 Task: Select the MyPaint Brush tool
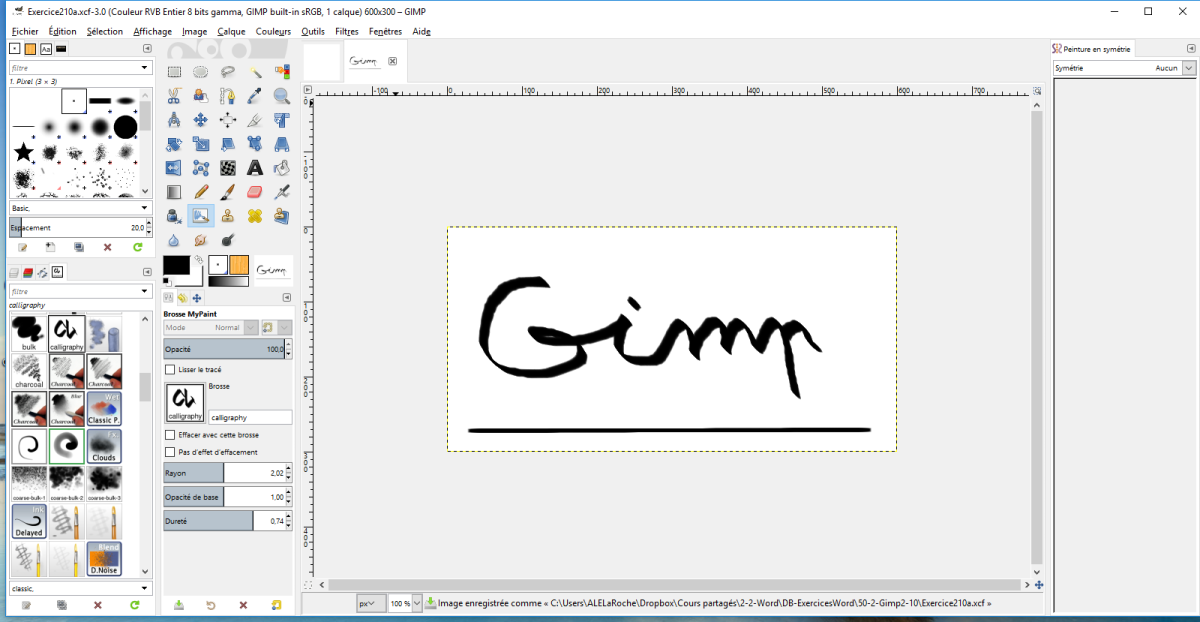[x=201, y=215]
